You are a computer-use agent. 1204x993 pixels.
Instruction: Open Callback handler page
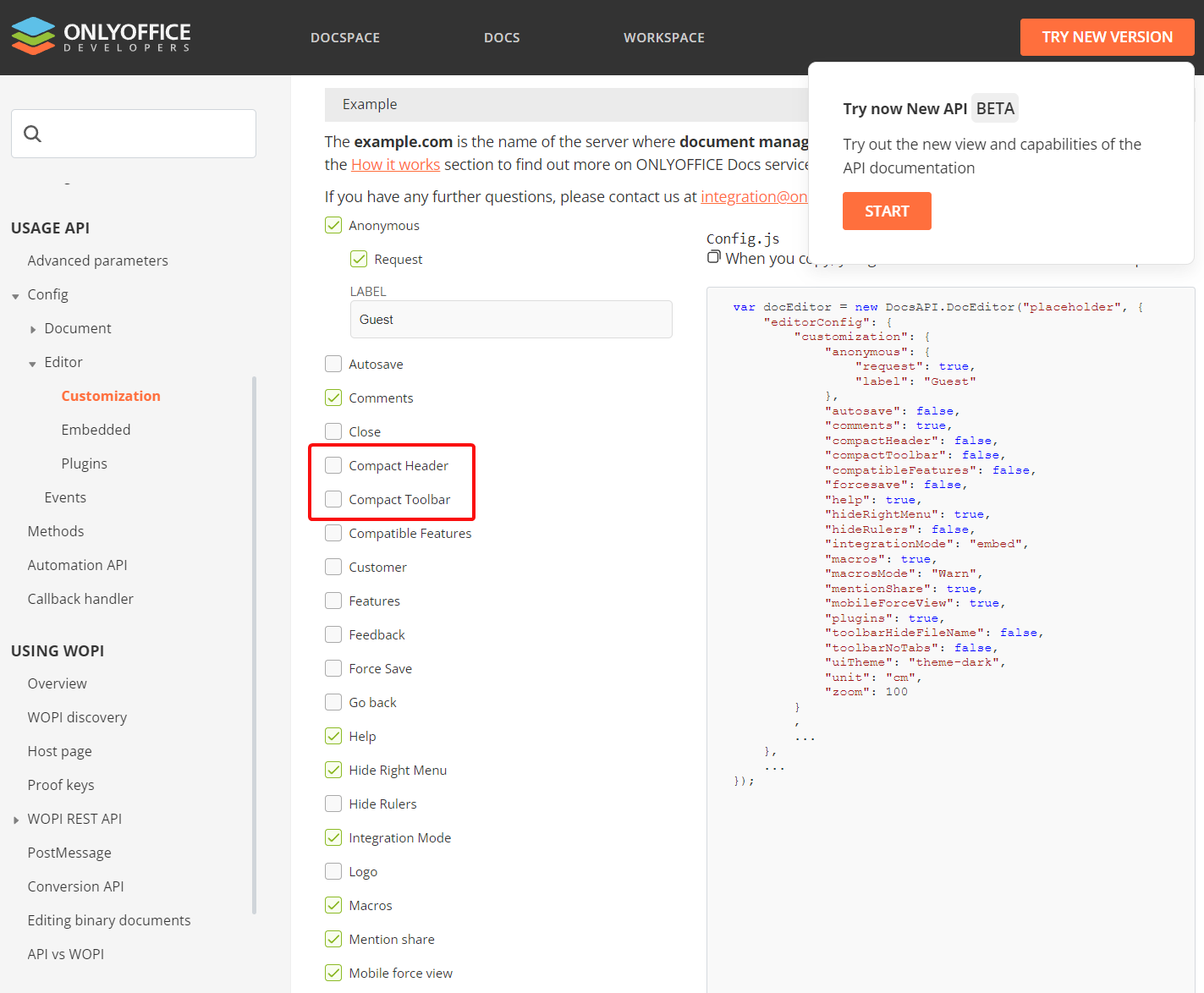(x=80, y=599)
